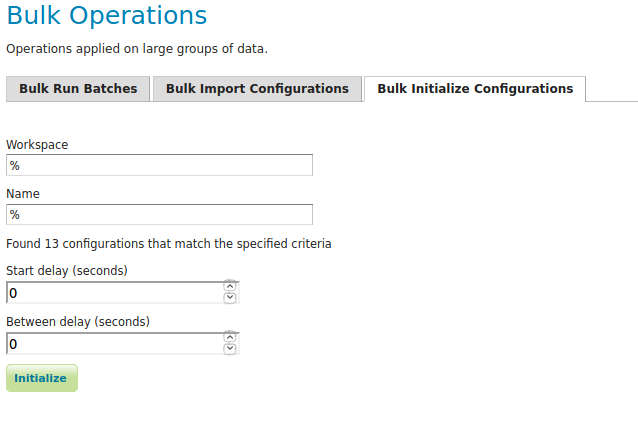The image size is (638, 447).
Task: Open the Bulk Import Configurations tab
Action: pyautogui.click(x=257, y=89)
